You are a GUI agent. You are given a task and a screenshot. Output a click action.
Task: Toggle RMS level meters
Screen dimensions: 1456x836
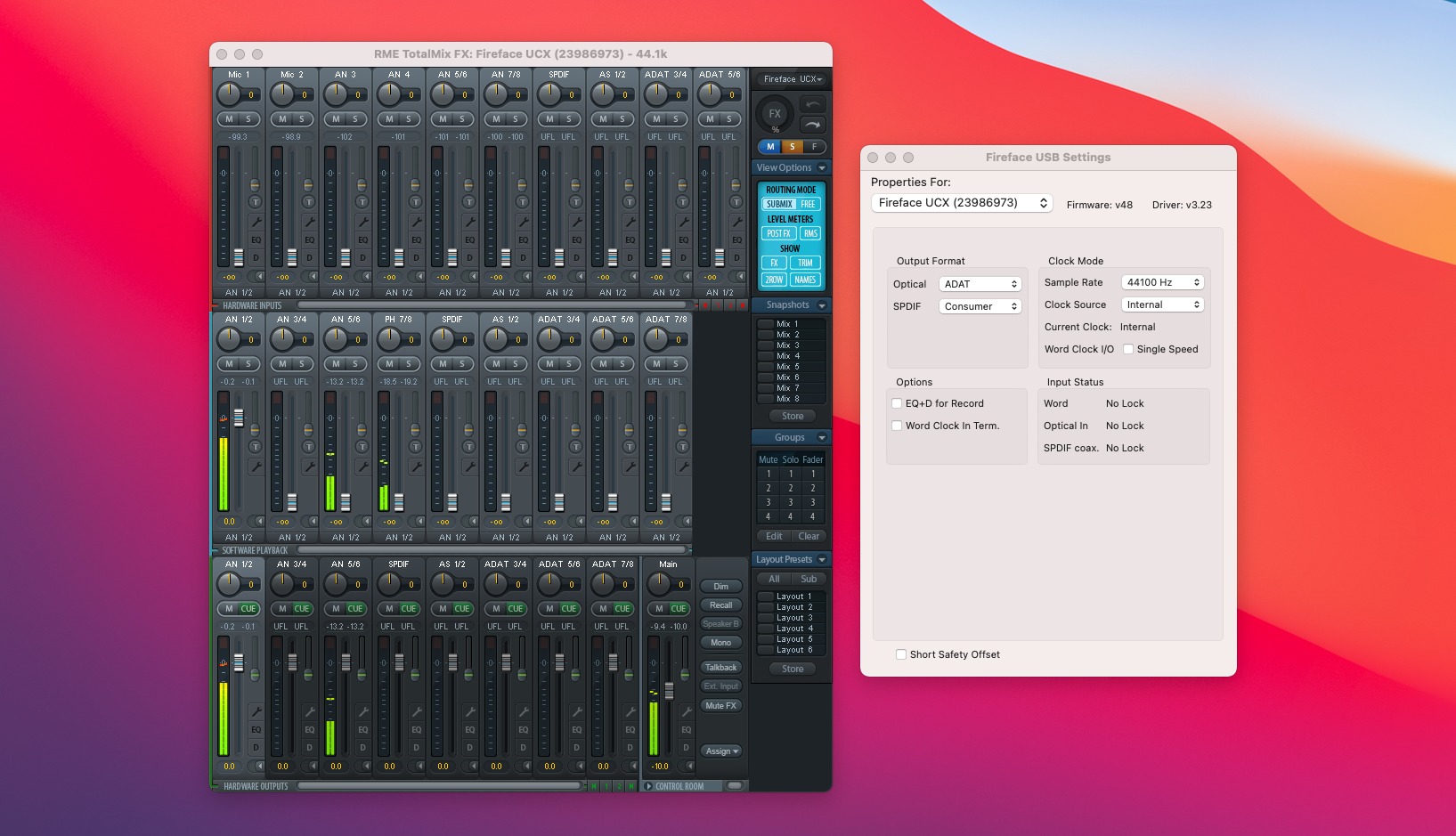click(809, 233)
